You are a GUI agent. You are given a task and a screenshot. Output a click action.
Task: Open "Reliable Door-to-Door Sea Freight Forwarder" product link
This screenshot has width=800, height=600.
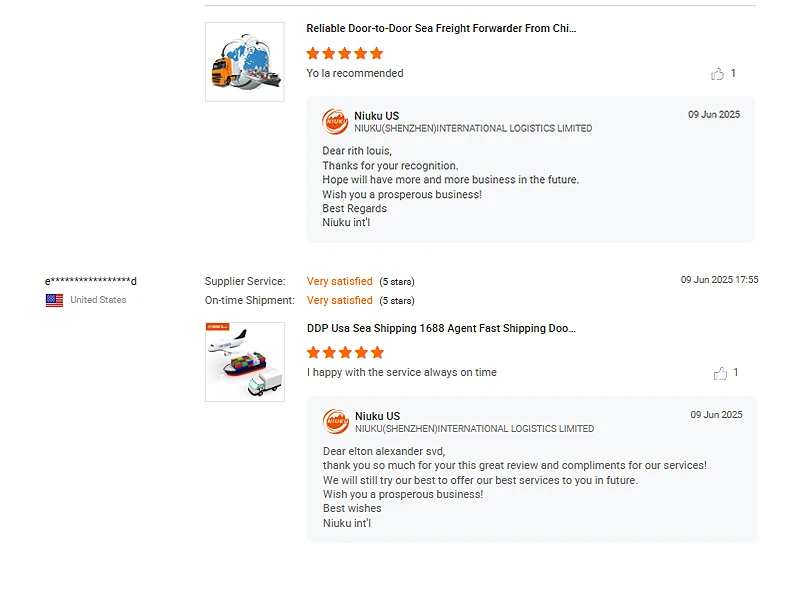tap(441, 29)
